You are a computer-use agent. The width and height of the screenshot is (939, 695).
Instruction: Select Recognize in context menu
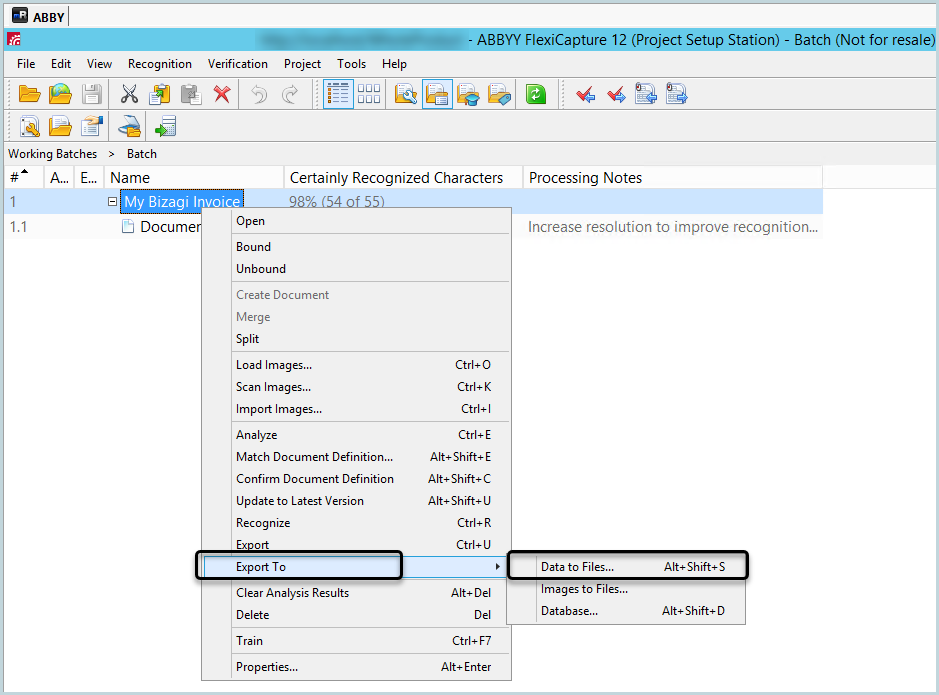[x=356, y=523]
